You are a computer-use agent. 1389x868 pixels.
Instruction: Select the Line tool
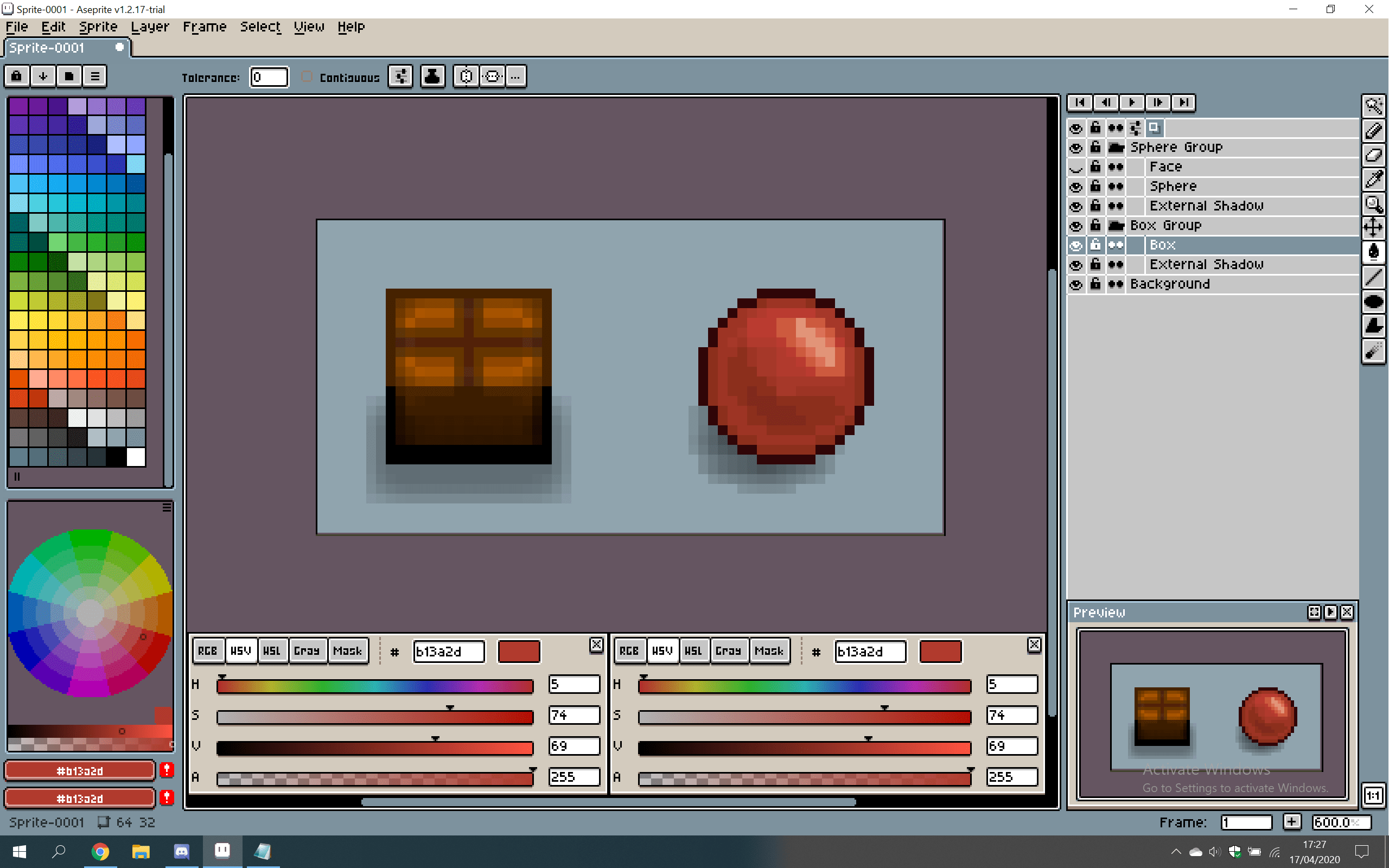(1373, 277)
